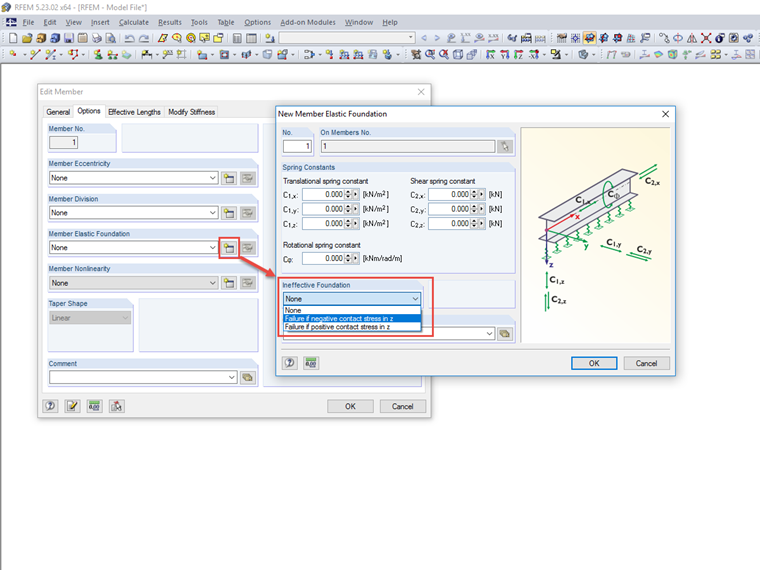Screen dimensions: 760x570
Task: Open the Member Eccentricity dropdown
Action: pos(212,178)
